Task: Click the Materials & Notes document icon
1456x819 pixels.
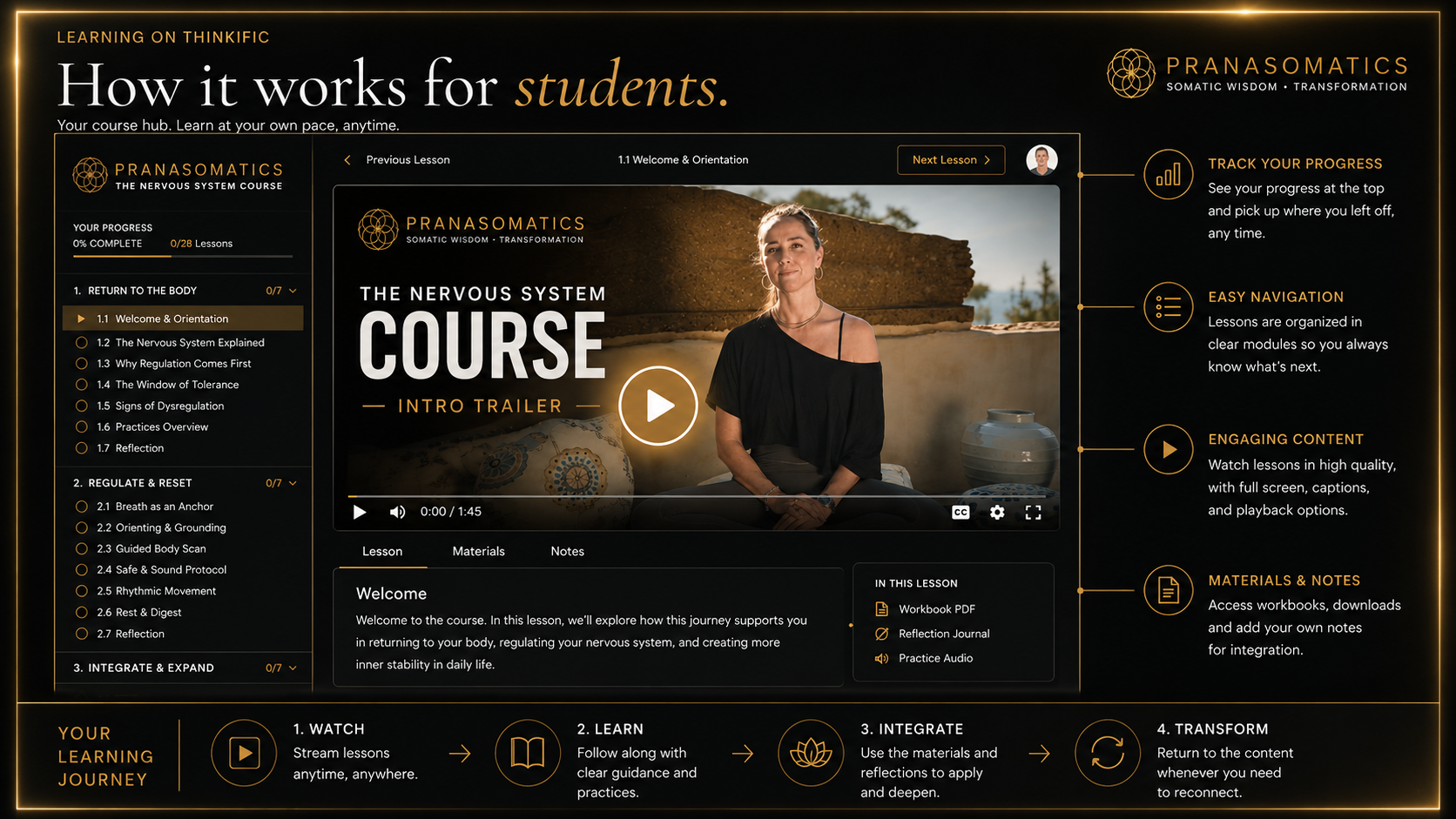Action: point(1169,590)
